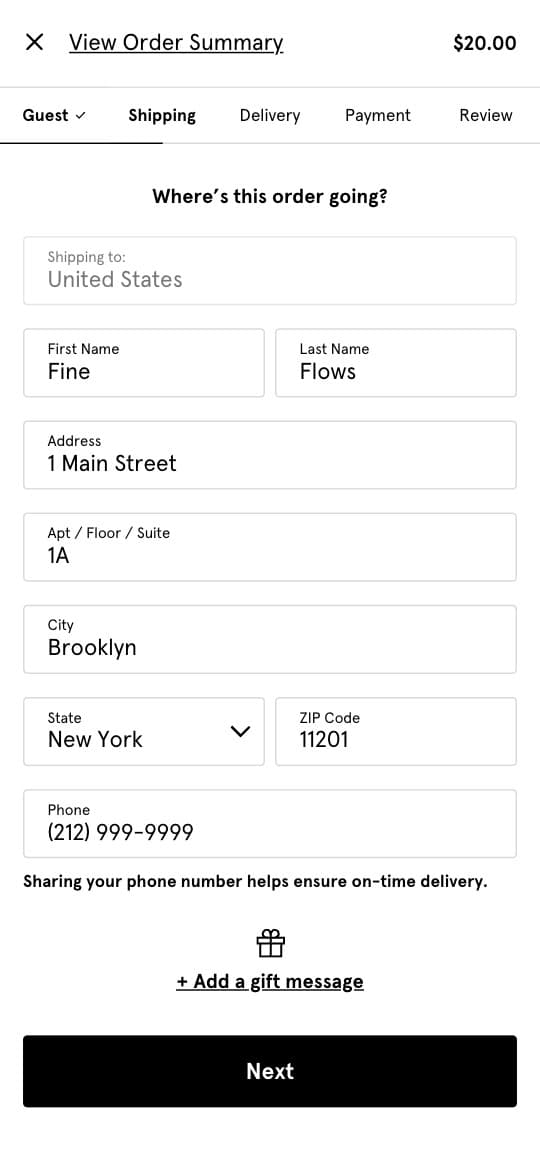Go to the Delivery step tab
540x1170 pixels.
pos(270,116)
